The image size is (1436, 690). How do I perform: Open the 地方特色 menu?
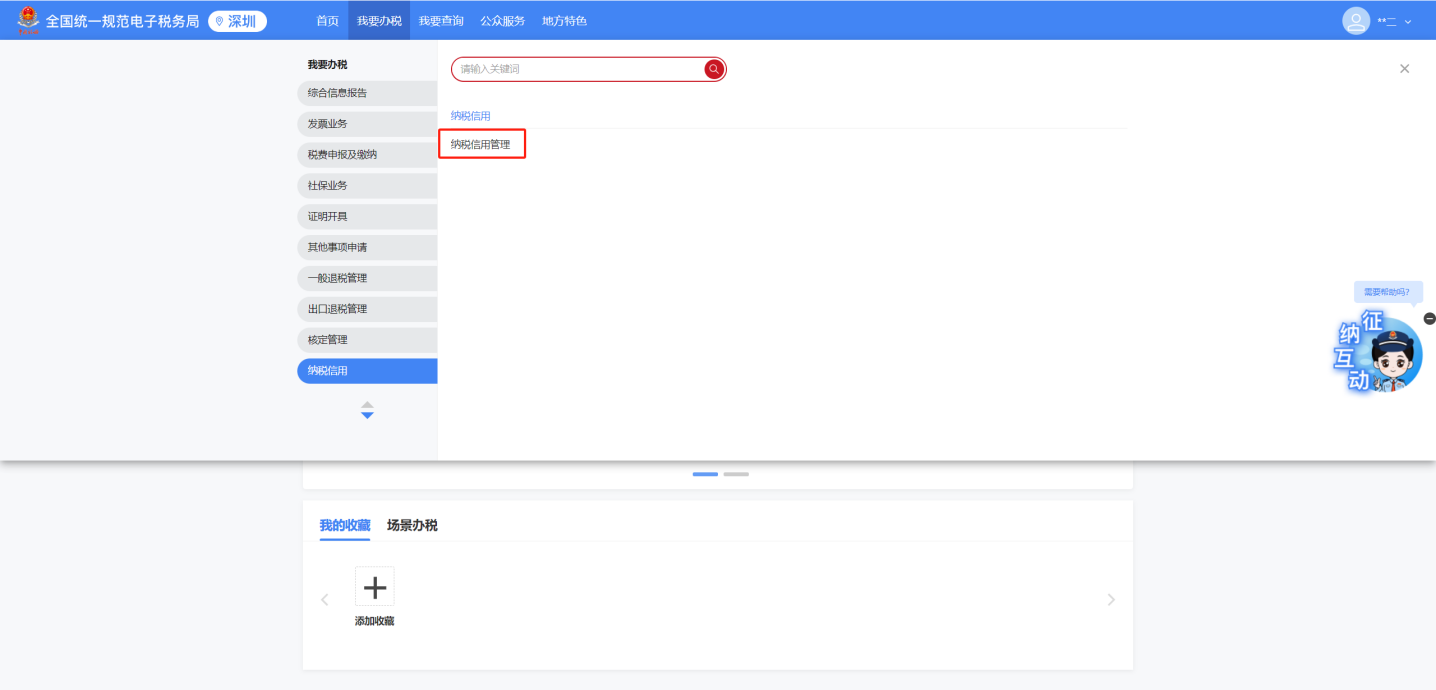click(x=564, y=21)
